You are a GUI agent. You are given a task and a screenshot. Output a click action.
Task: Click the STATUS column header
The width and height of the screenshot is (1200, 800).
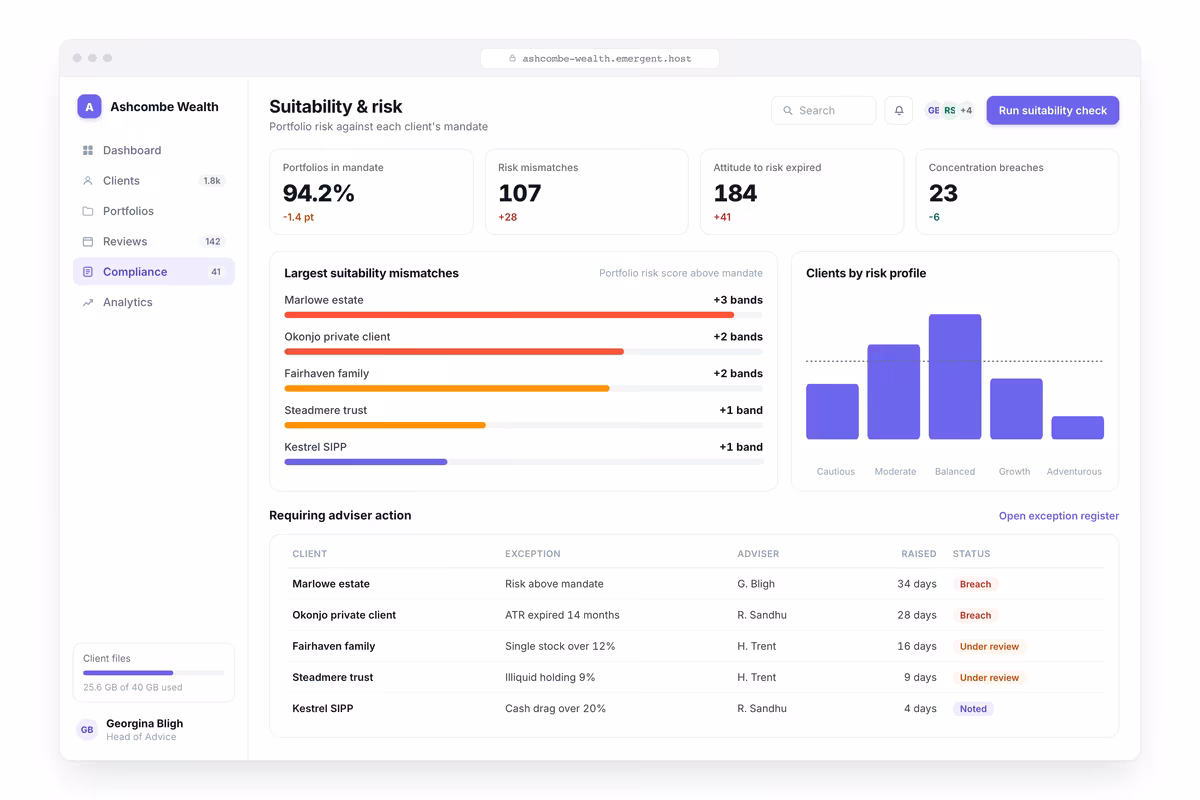(972, 554)
